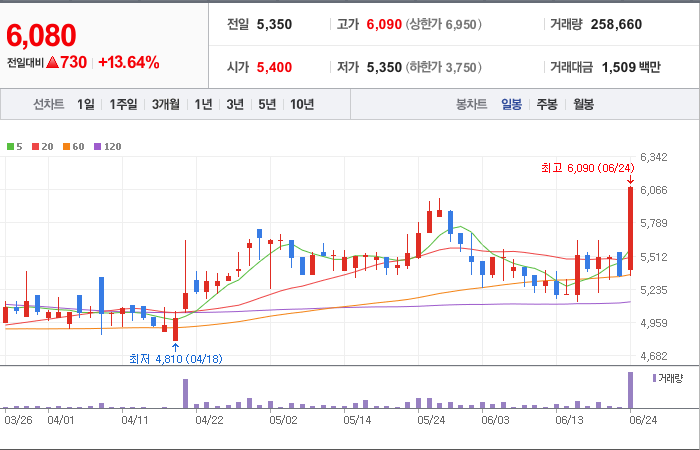Image resolution: width=700 pixels, height=450 pixels.
Task: Click the 6,342 price axis label
Action: click(x=654, y=157)
